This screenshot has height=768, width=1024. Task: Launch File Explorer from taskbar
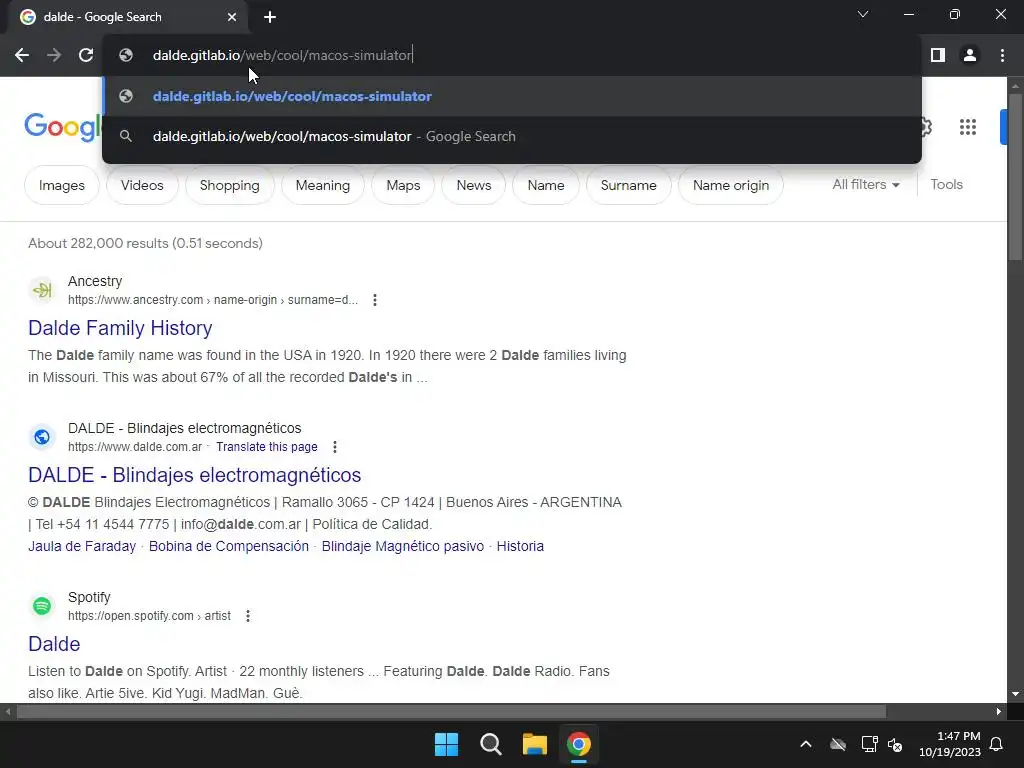click(534, 744)
